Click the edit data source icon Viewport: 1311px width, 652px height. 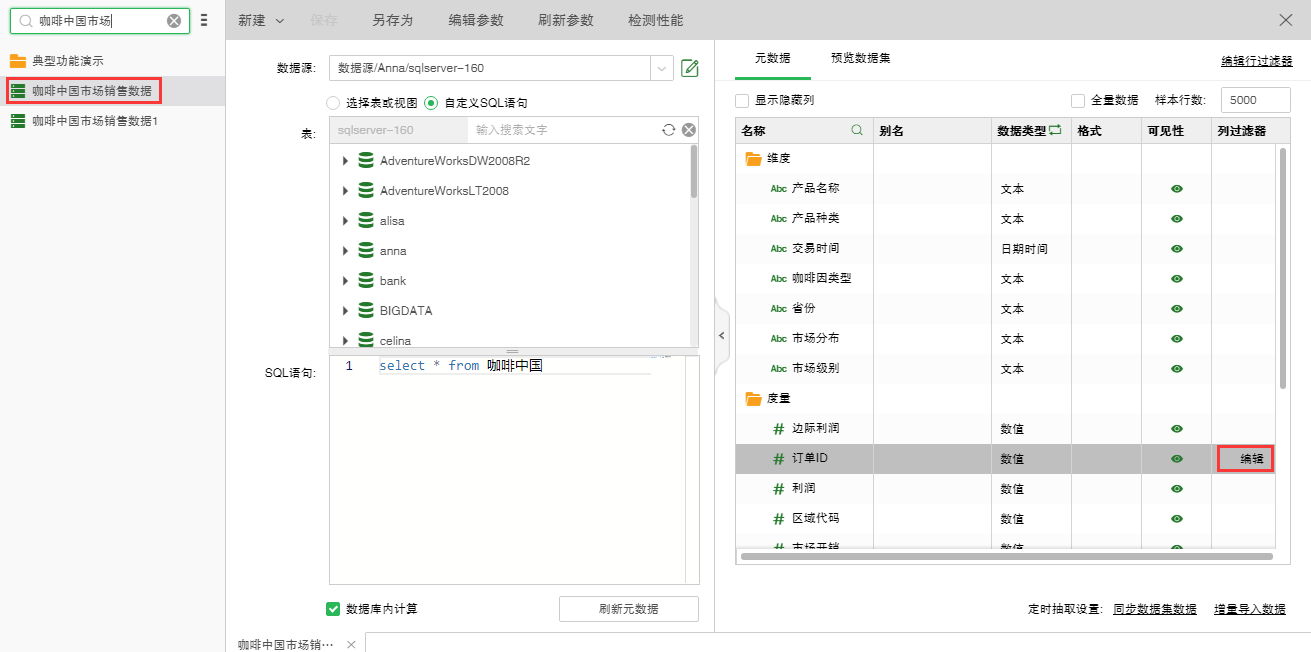point(689,68)
